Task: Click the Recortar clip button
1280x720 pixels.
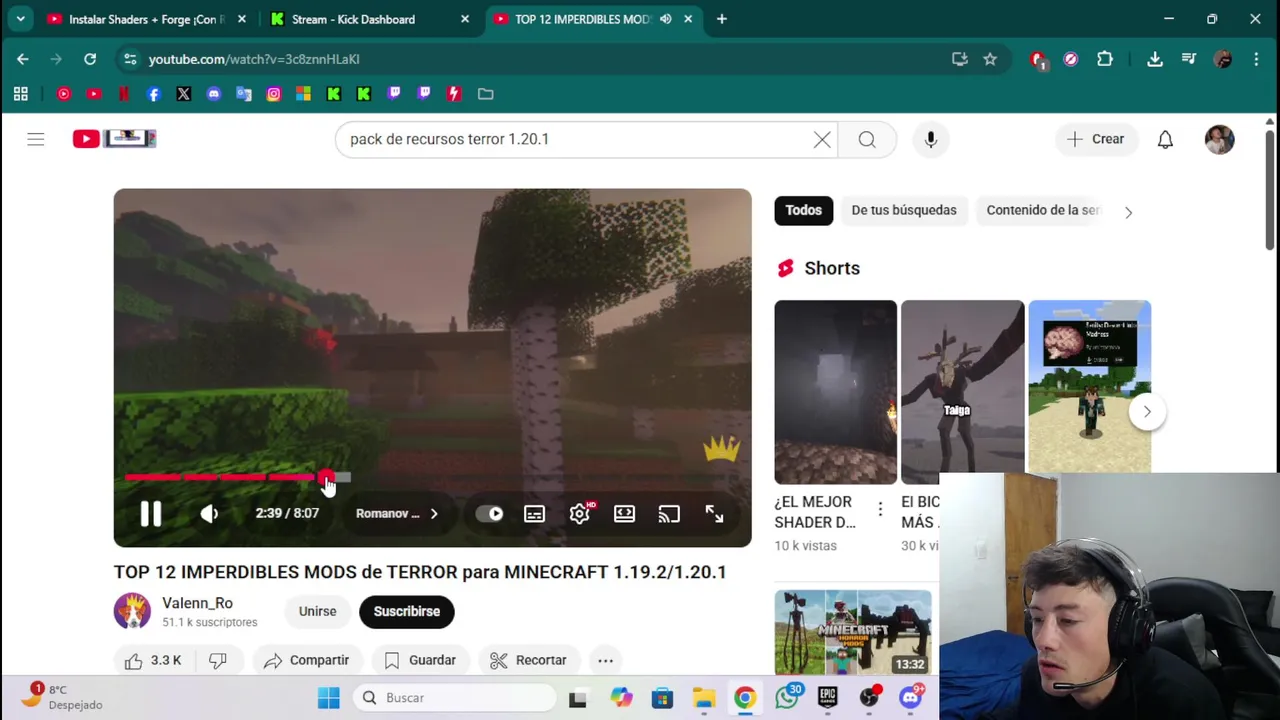Action: [528, 660]
